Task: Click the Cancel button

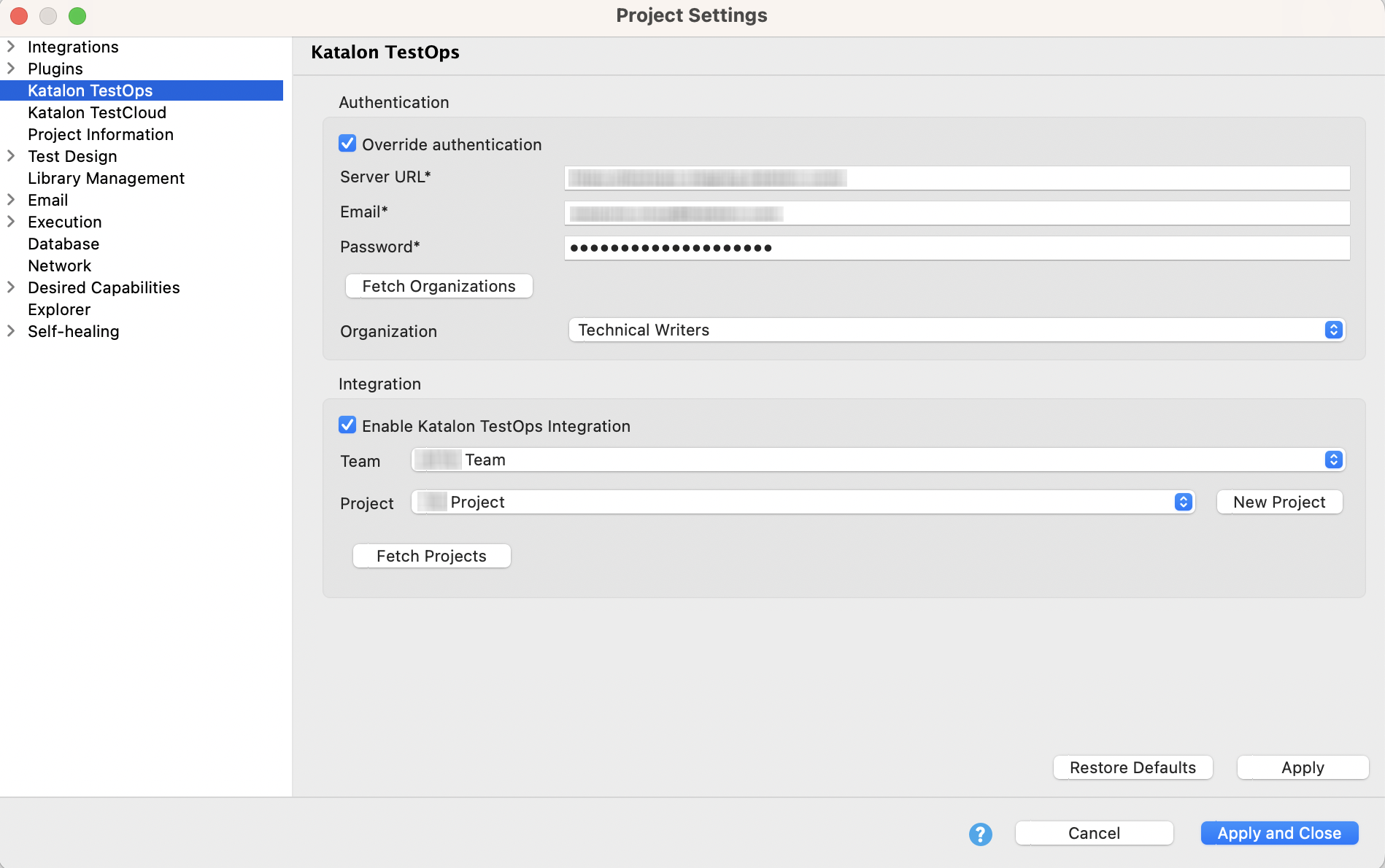Action: [1094, 833]
